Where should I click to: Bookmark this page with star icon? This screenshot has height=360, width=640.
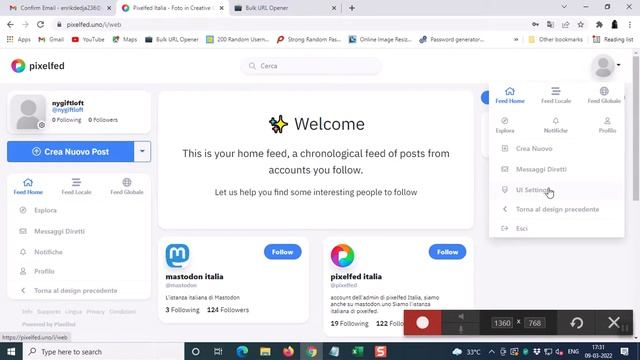pos(580,24)
